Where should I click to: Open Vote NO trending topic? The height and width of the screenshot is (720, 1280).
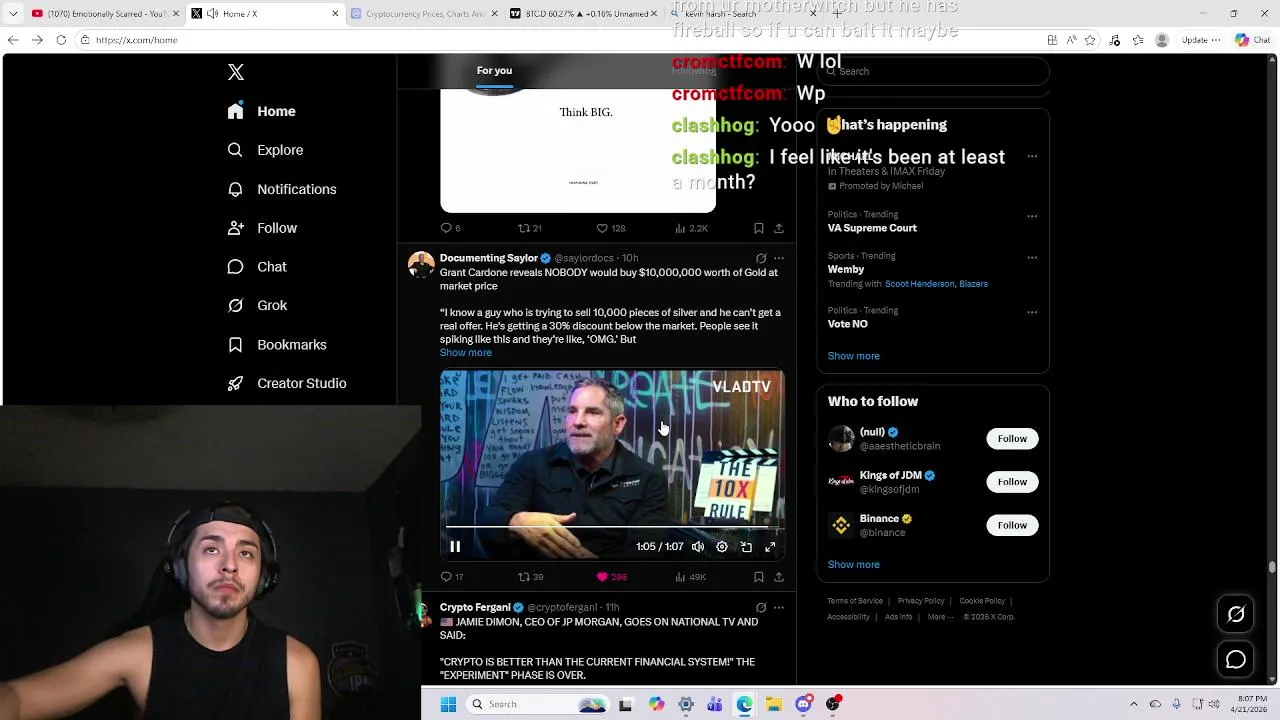point(847,324)
